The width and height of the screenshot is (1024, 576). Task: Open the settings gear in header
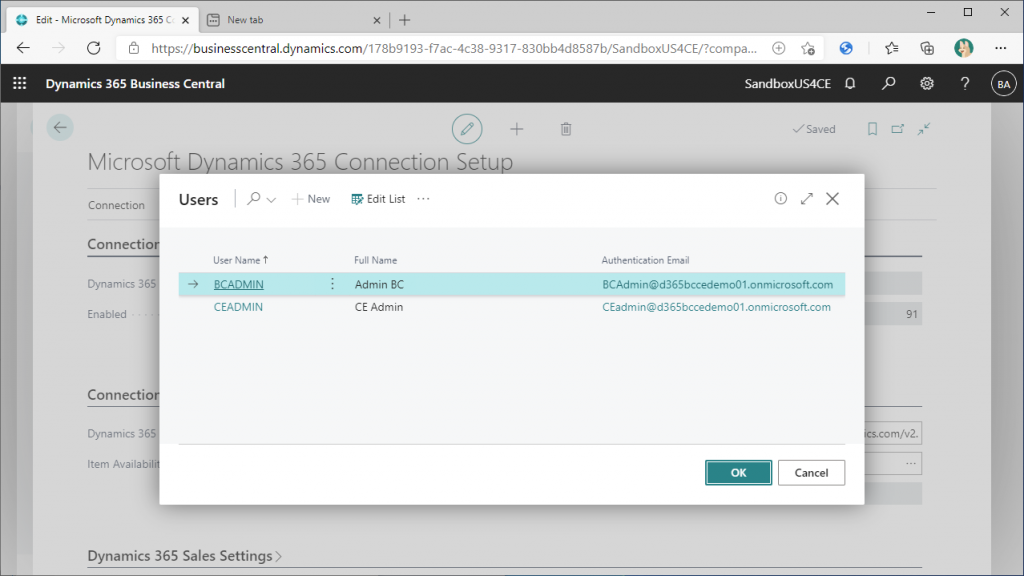click(x=927, y=84)
